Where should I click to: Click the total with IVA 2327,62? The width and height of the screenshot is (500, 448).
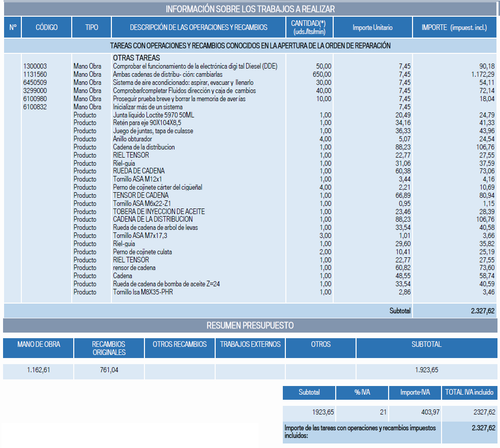(x=484, y=412)
